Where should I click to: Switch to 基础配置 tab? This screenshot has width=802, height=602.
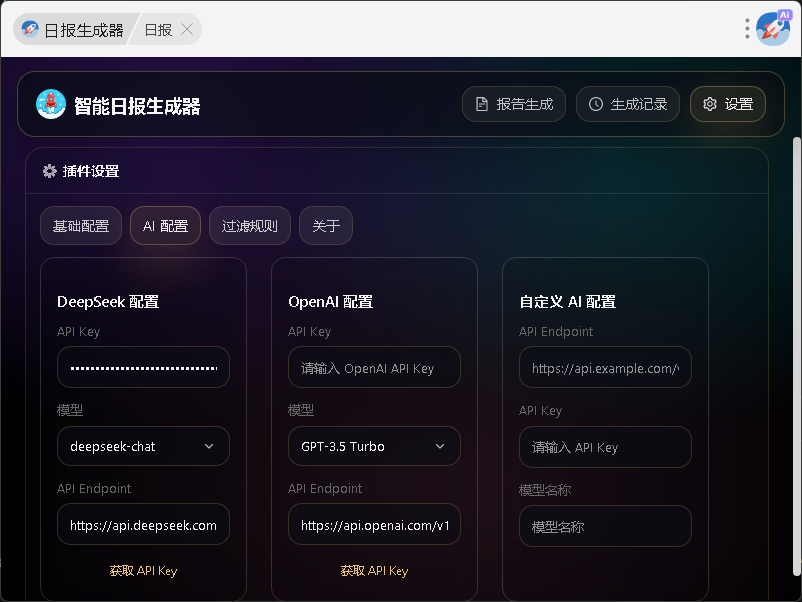(81, 226)
